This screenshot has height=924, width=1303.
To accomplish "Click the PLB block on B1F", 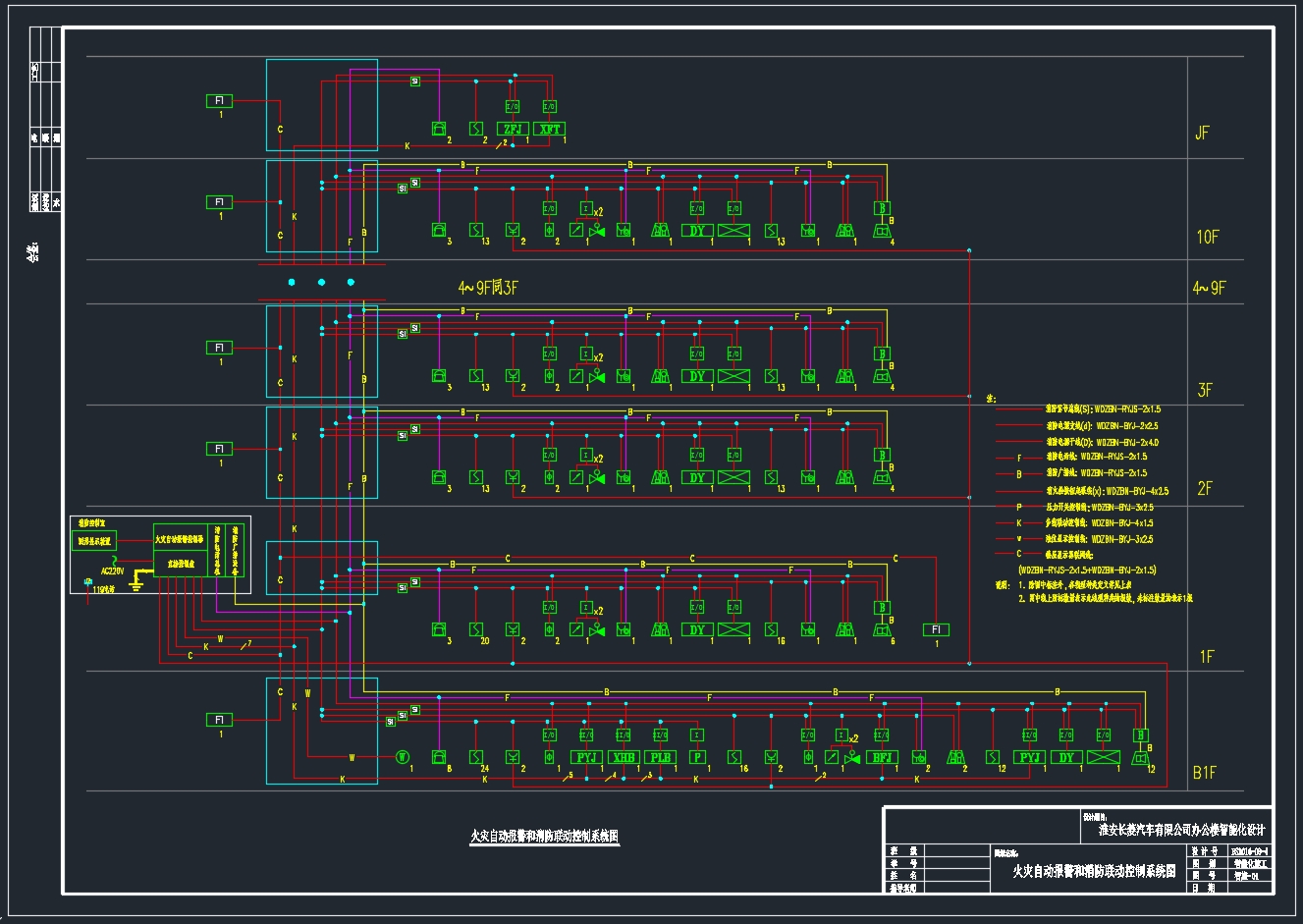I will point(661,757).
